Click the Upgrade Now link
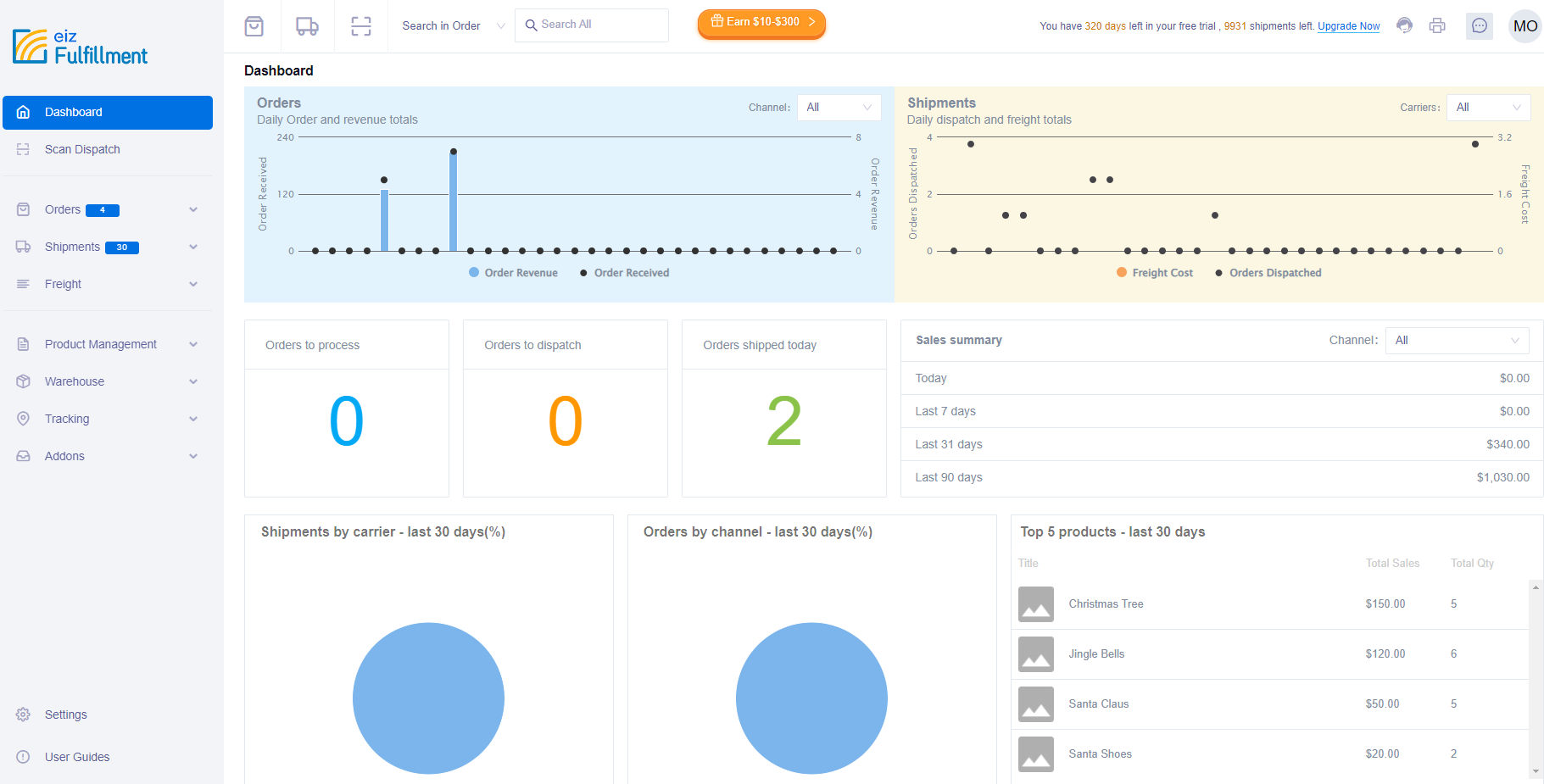 1347,26
